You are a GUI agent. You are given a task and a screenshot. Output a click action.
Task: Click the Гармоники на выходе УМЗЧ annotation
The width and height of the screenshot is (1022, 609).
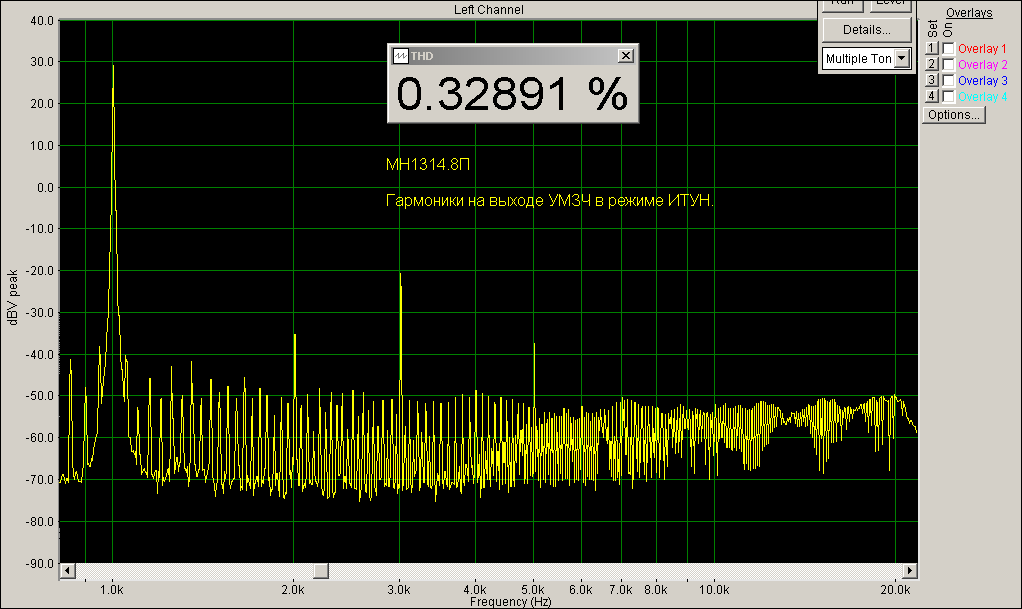coord(549,201)
